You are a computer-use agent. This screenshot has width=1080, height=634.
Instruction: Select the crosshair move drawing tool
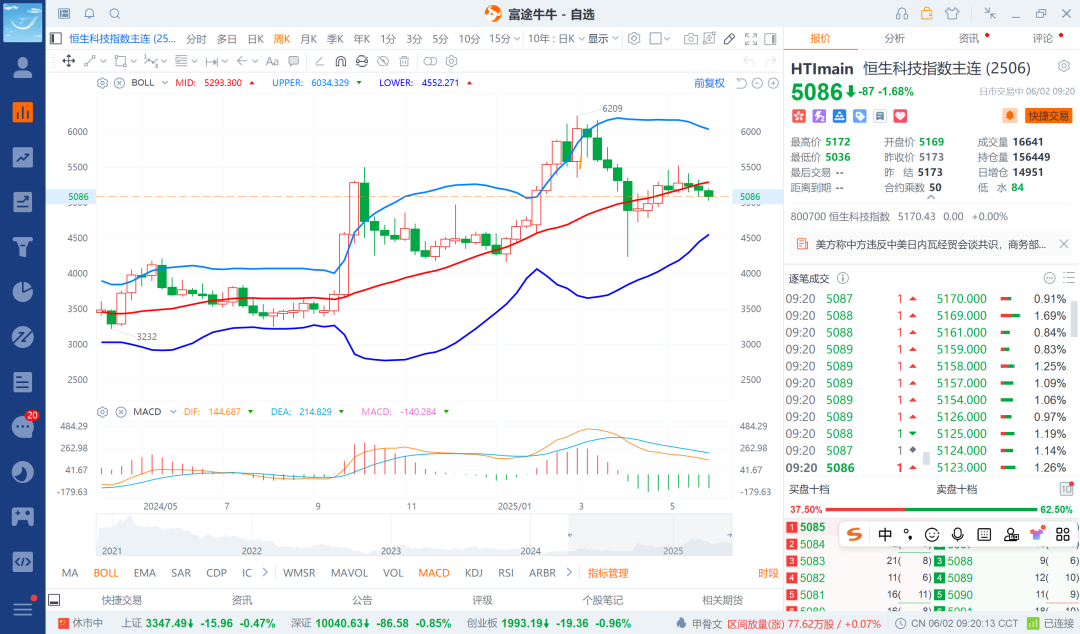pyautogui.click(x=69, y=61)
